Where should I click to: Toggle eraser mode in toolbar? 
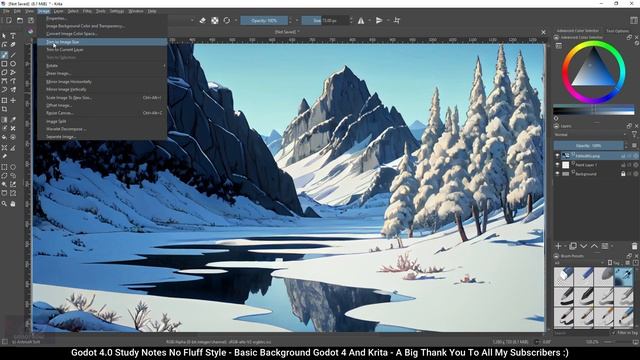tap(203, 20)
